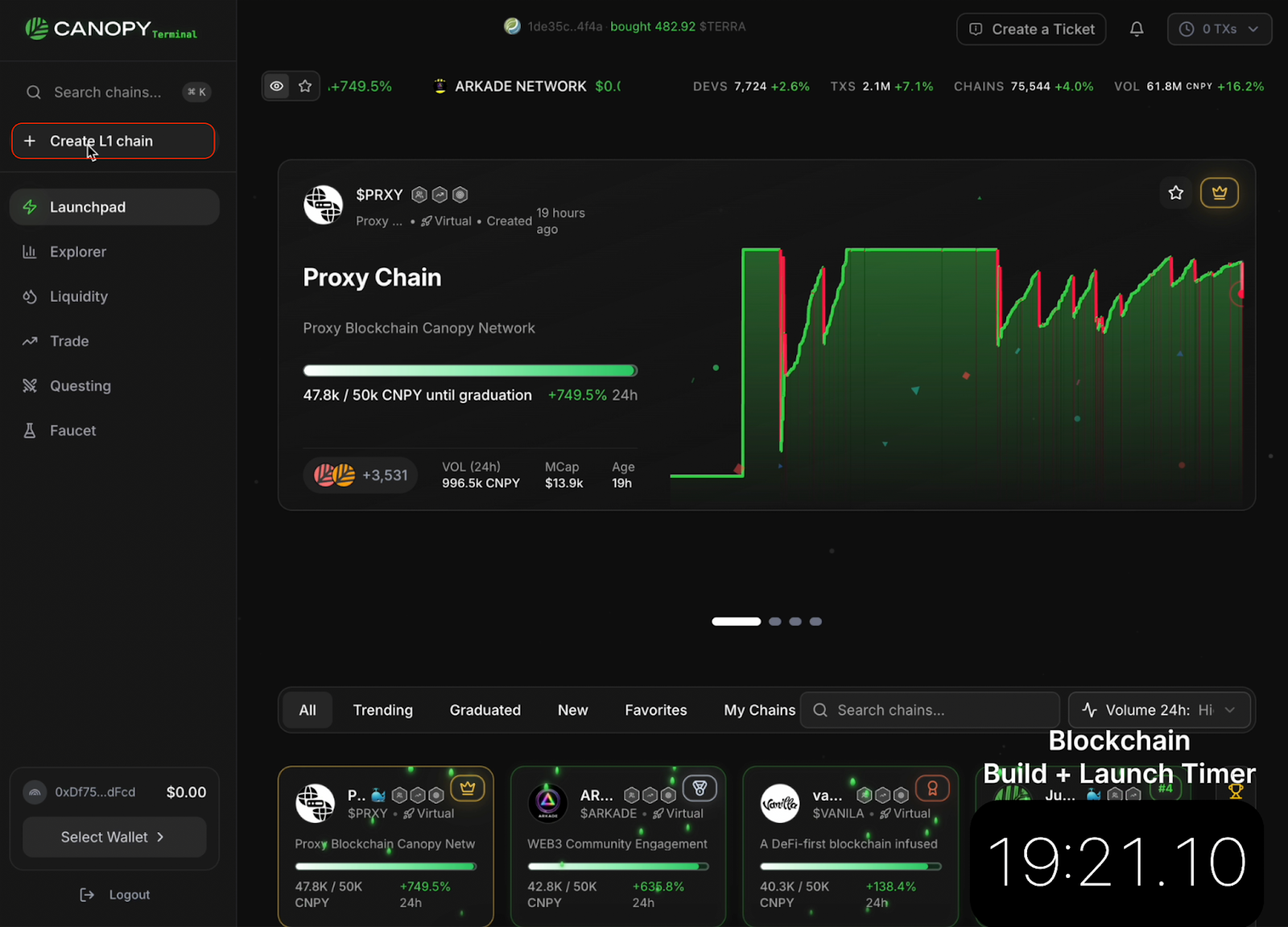Click Create L1 chain button
The width and height of the screenshot is (1288, 927).
tap(114, 141)
